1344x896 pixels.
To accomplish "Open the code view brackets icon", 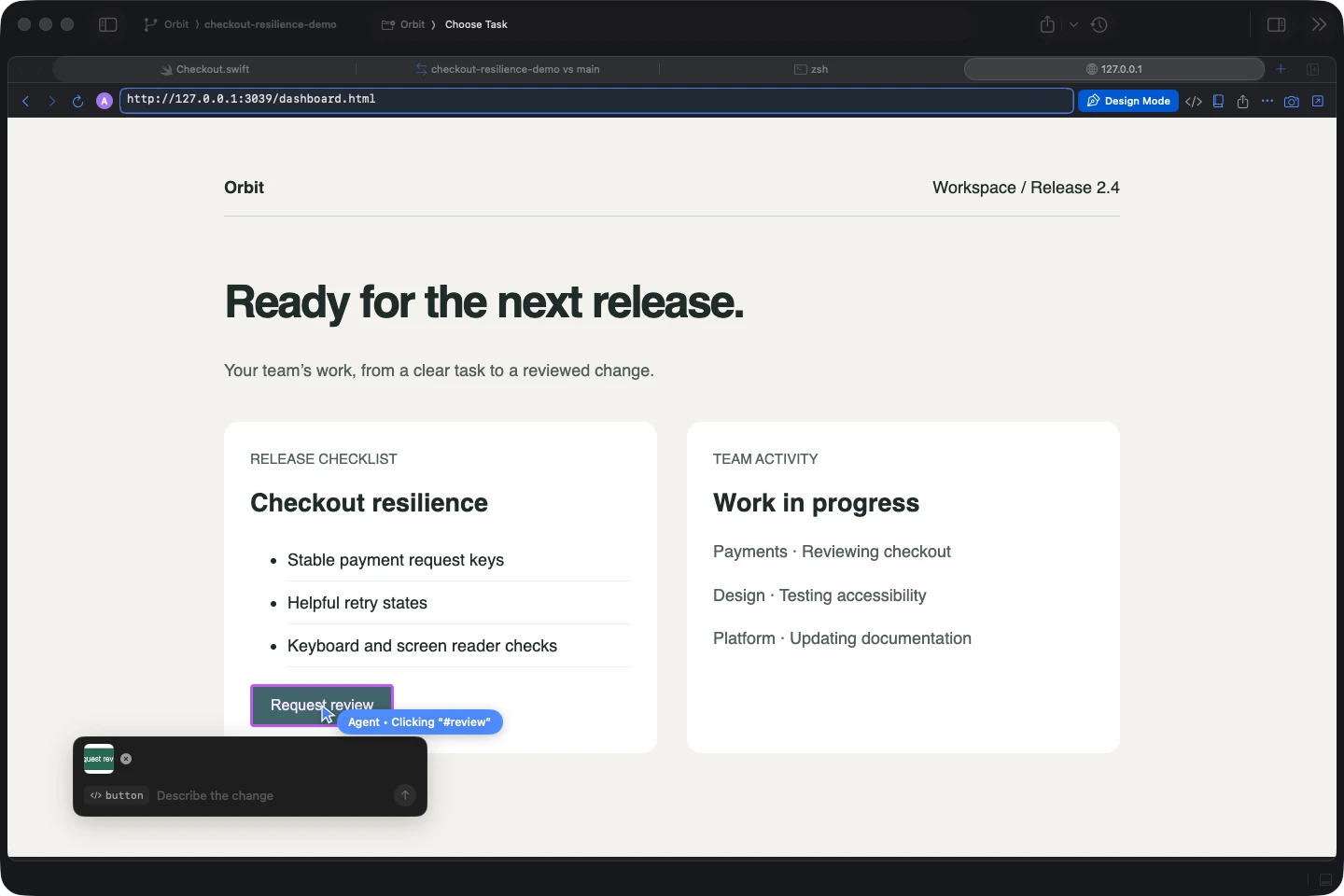I will 1194,101.
